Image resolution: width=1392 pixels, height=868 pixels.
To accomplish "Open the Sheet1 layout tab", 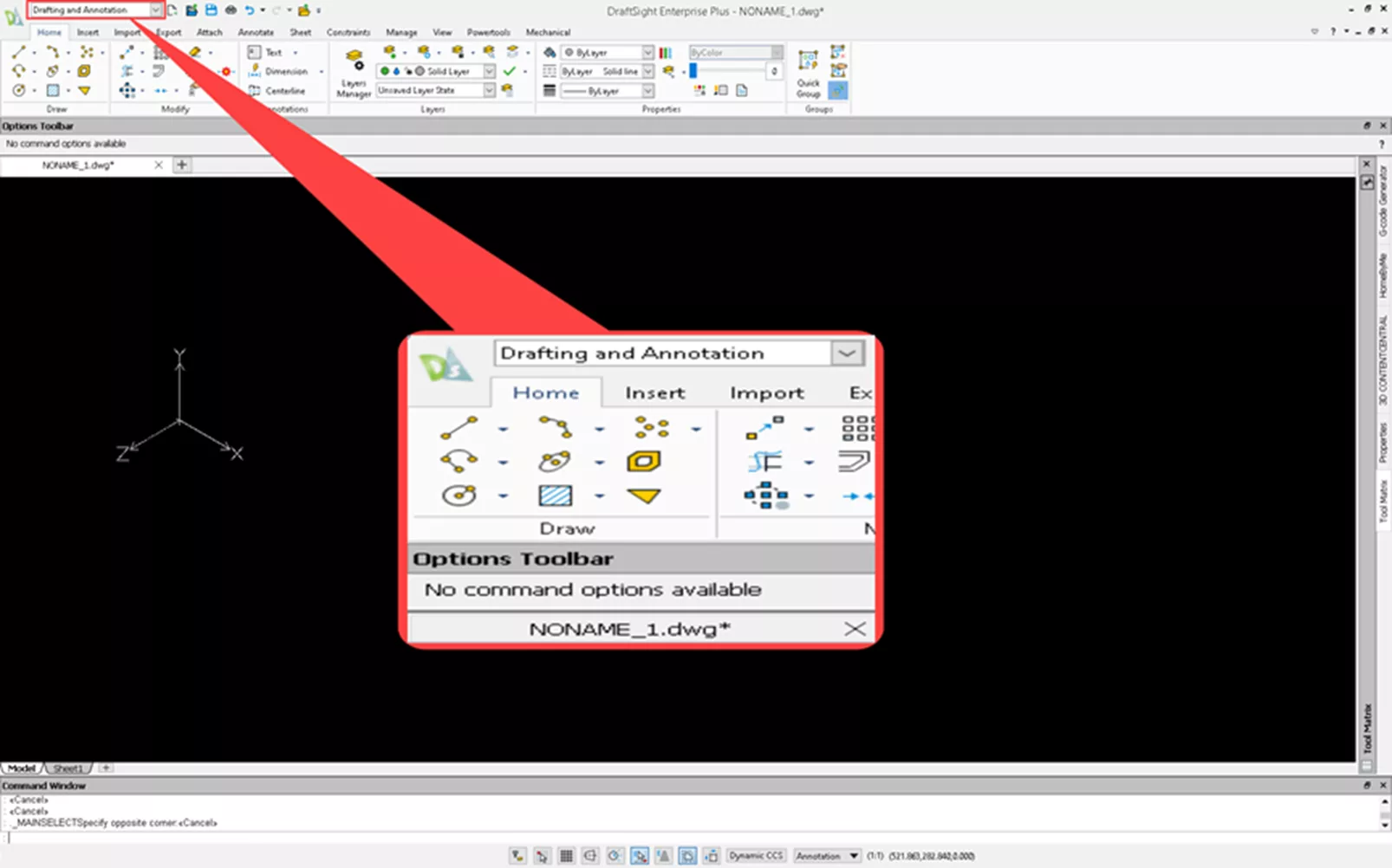I will (x=68, y=768).
